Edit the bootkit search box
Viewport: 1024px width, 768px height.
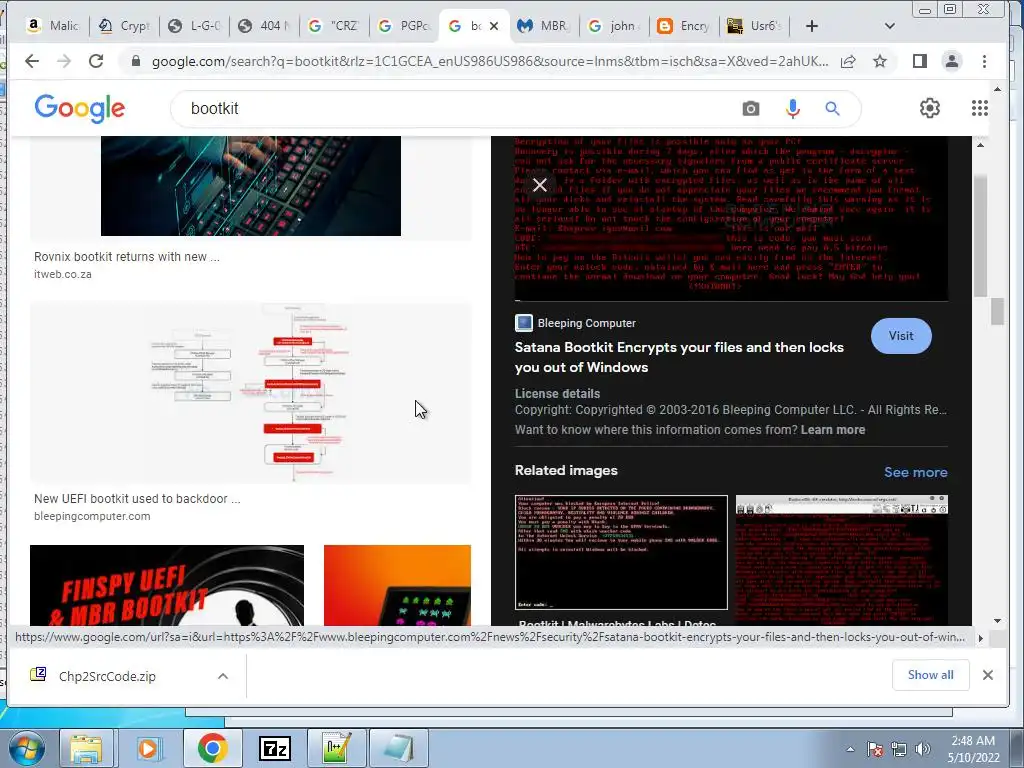tap(457, 108)
